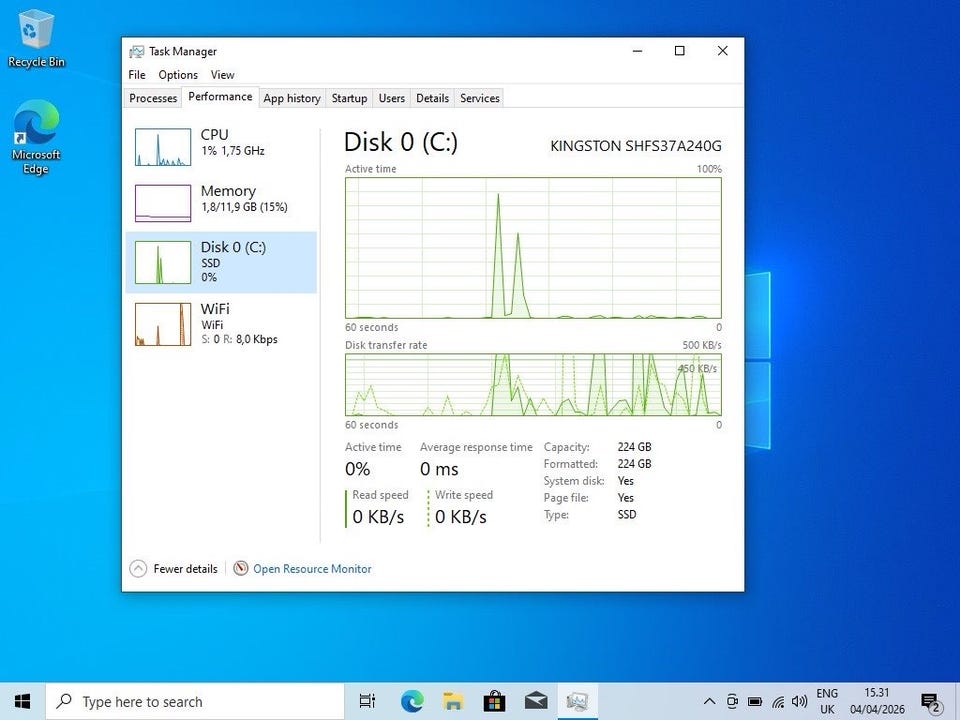
Task: Select the Microsoft Edge desktop shortcut
Action: tap(36, 137)
